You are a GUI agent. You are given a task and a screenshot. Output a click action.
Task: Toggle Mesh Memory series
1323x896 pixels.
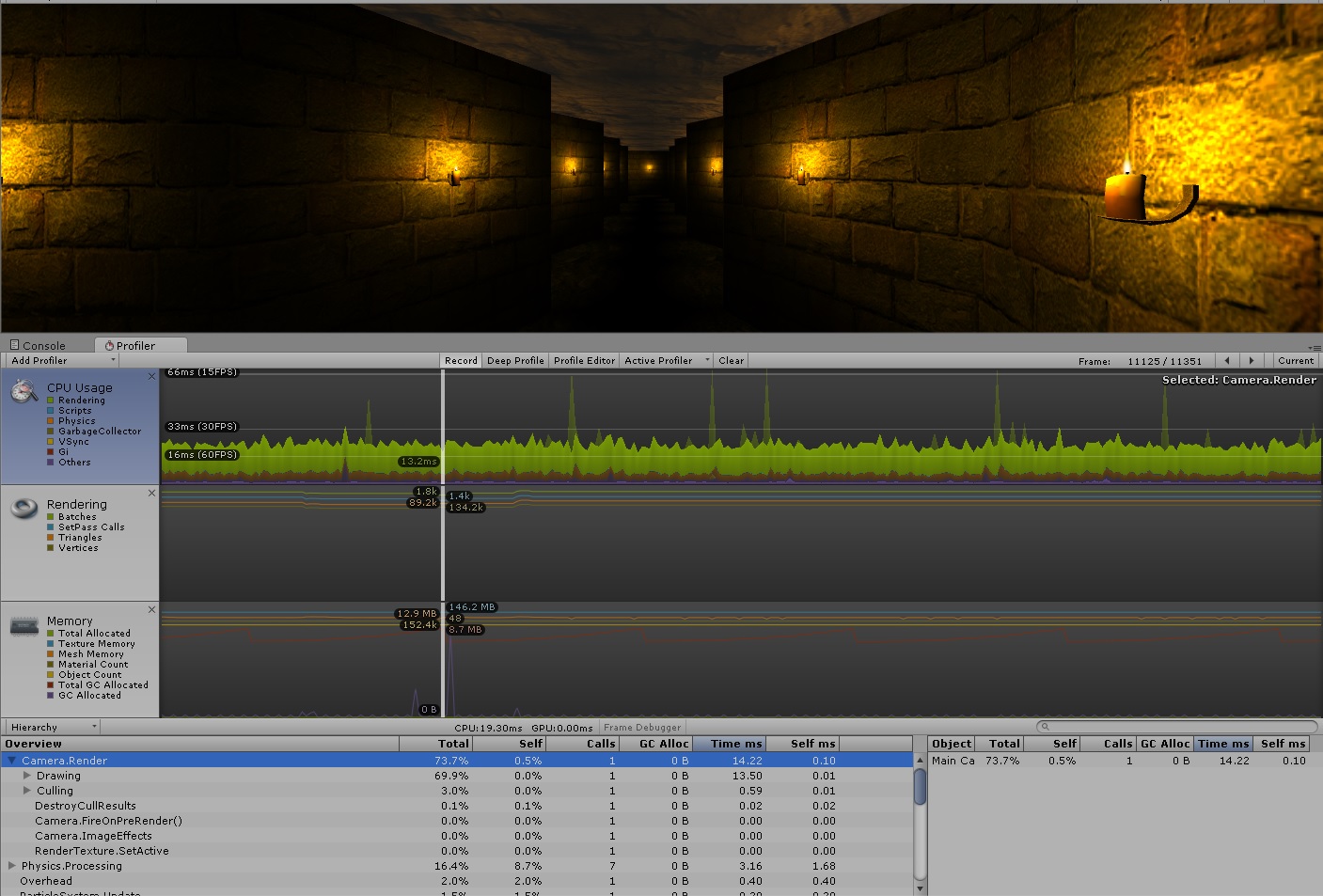pos(51,654)
